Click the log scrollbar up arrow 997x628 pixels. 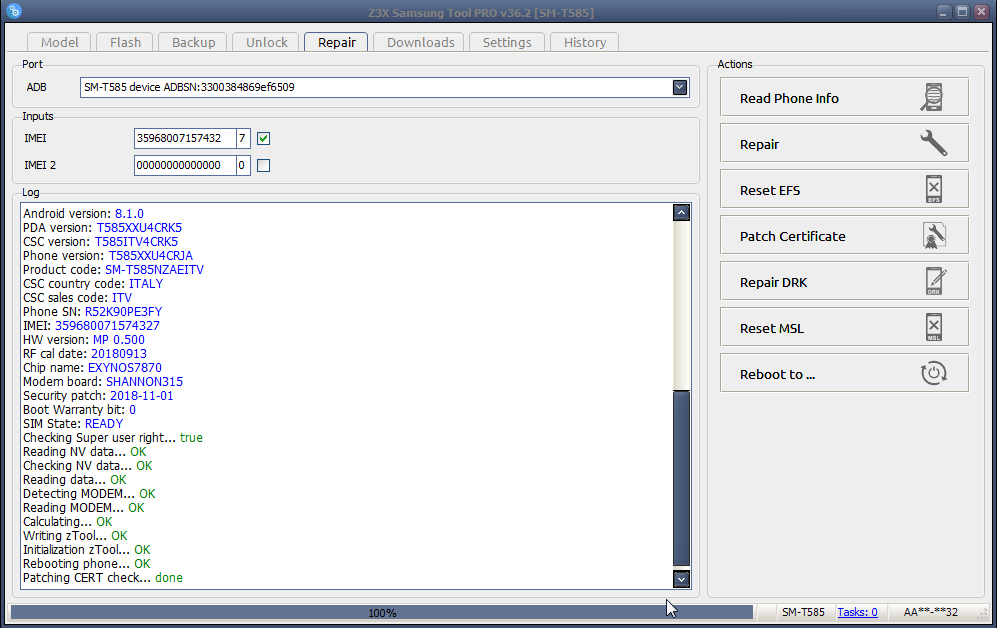pyautogui.click(x=681, y=212)
